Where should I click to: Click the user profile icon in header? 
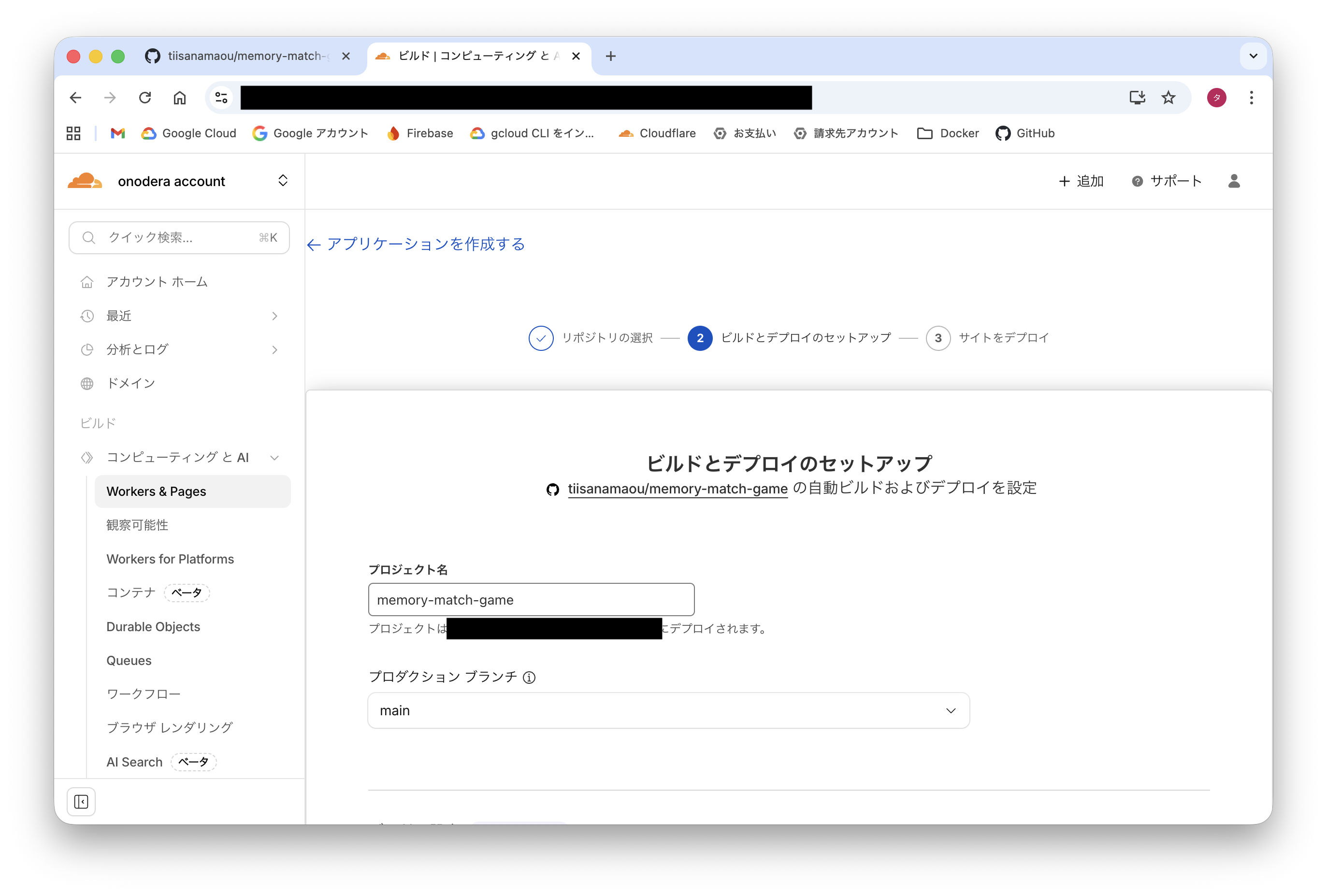click(1233, 181)
